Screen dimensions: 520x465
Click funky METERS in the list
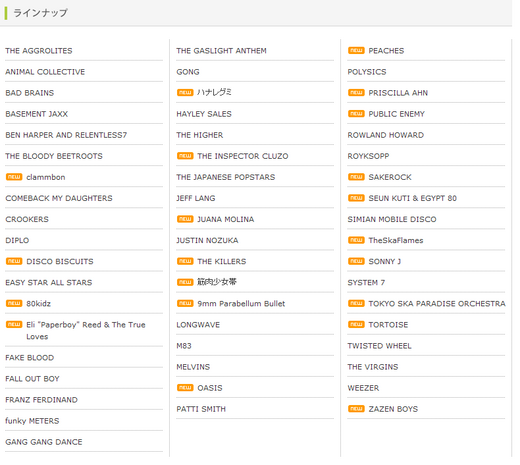(x=32, y=421)
